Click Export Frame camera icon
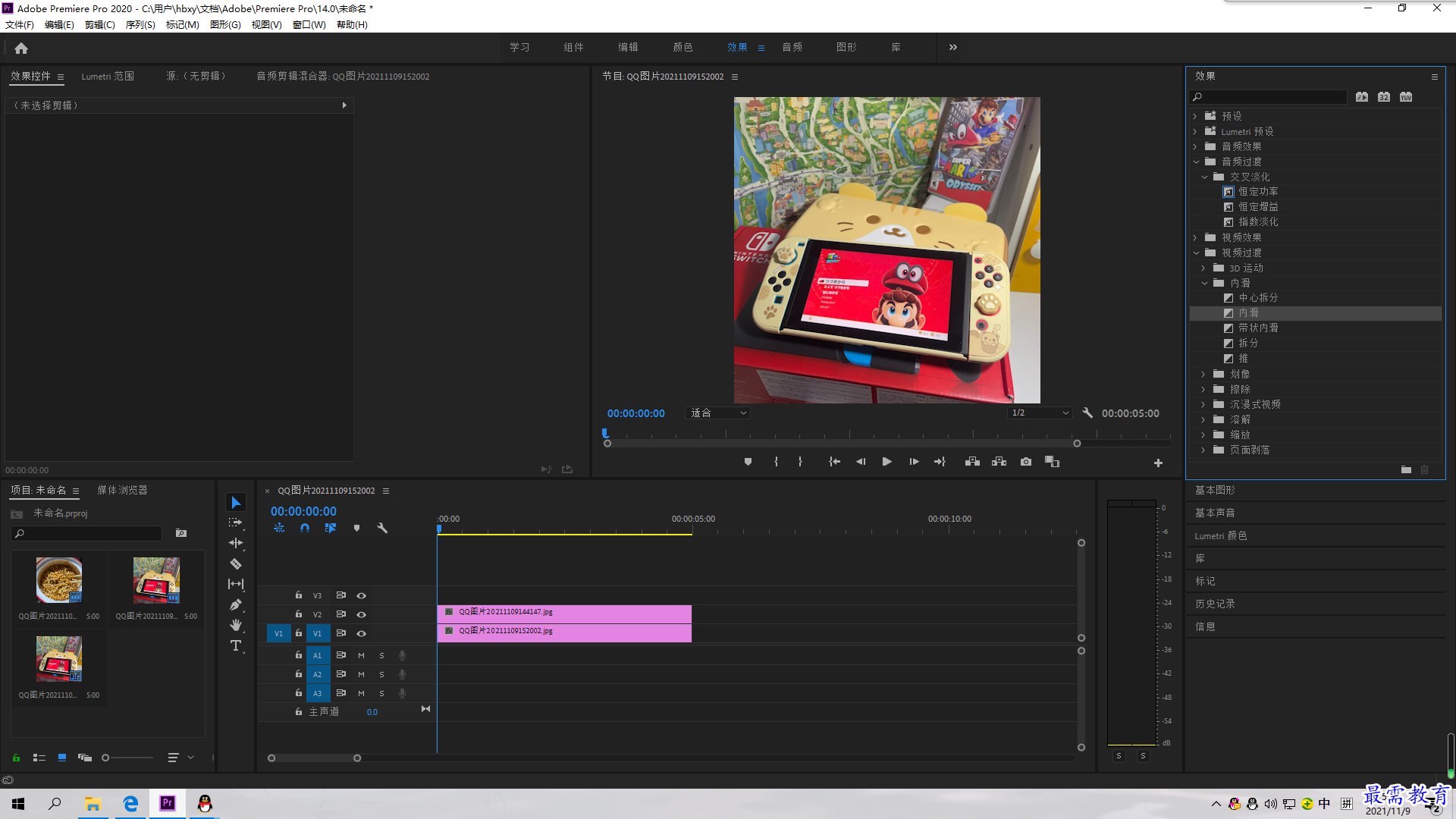This screenshot has height=819, width=1456. [x=1026, y=462]
